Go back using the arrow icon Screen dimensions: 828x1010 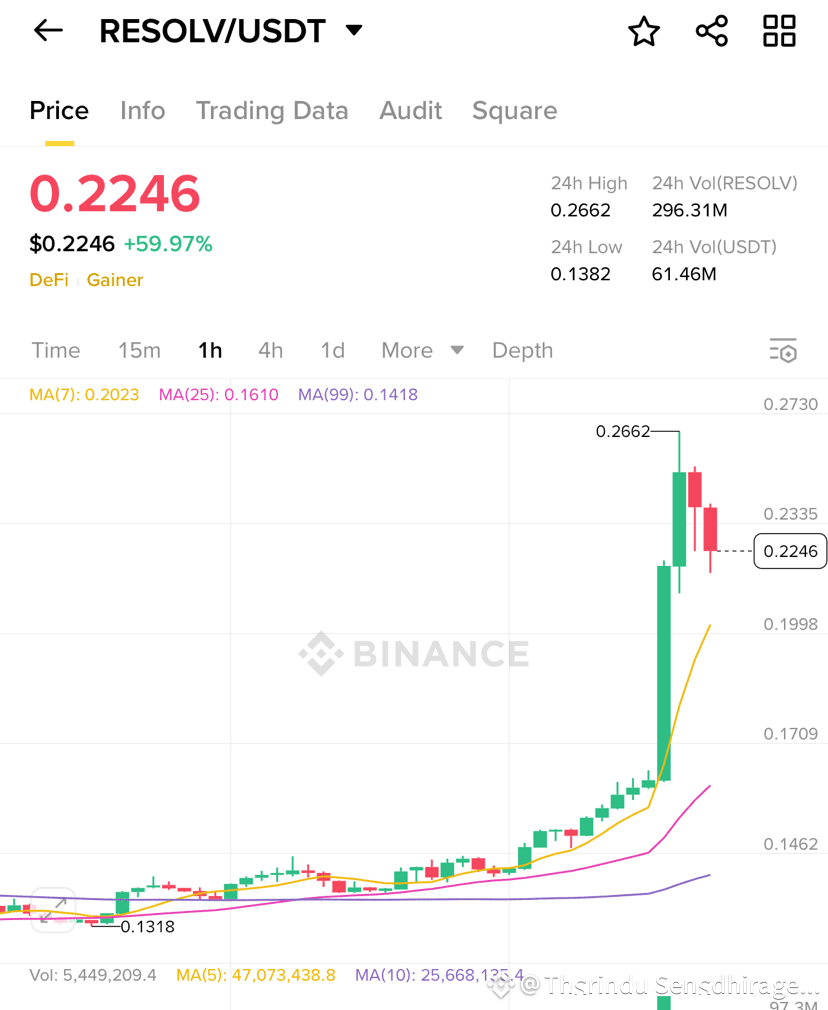48,30
